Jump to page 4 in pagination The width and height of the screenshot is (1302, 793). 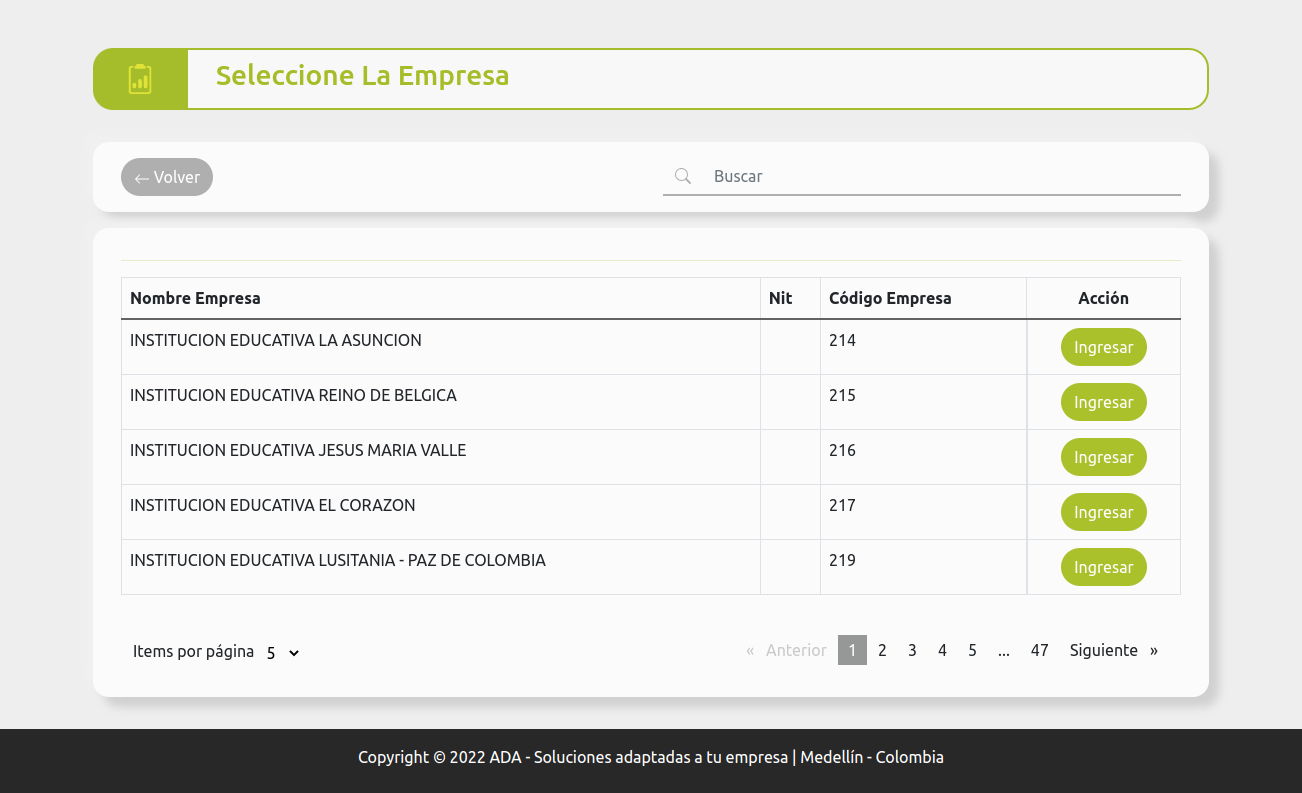942,650
